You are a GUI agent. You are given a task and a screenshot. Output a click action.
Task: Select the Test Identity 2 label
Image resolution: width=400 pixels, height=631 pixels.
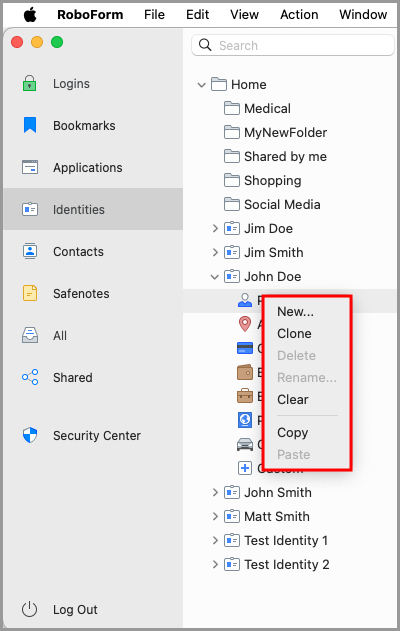[287, 565]
